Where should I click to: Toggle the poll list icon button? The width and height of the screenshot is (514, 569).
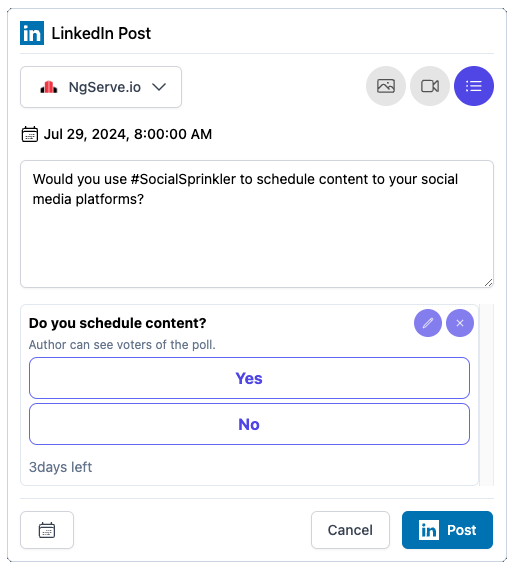pyautogui.click(x=474, y=86)
